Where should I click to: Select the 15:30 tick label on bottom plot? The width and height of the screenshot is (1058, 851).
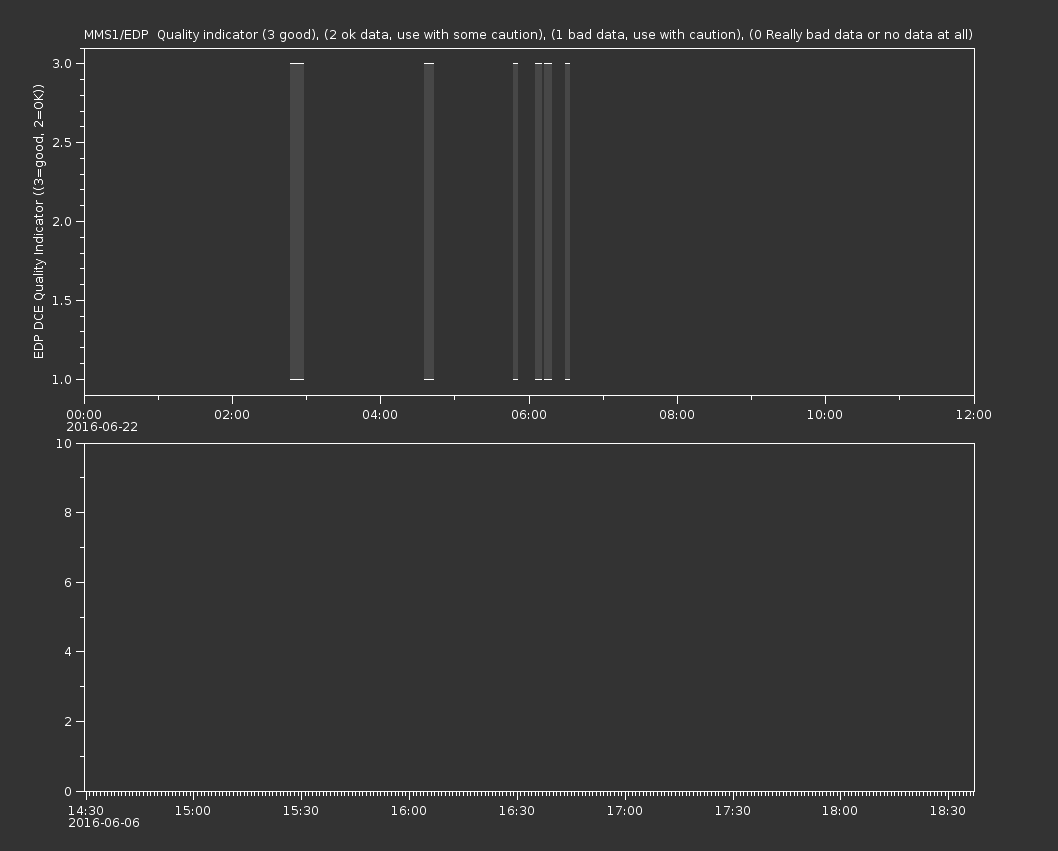click(300, 811)
